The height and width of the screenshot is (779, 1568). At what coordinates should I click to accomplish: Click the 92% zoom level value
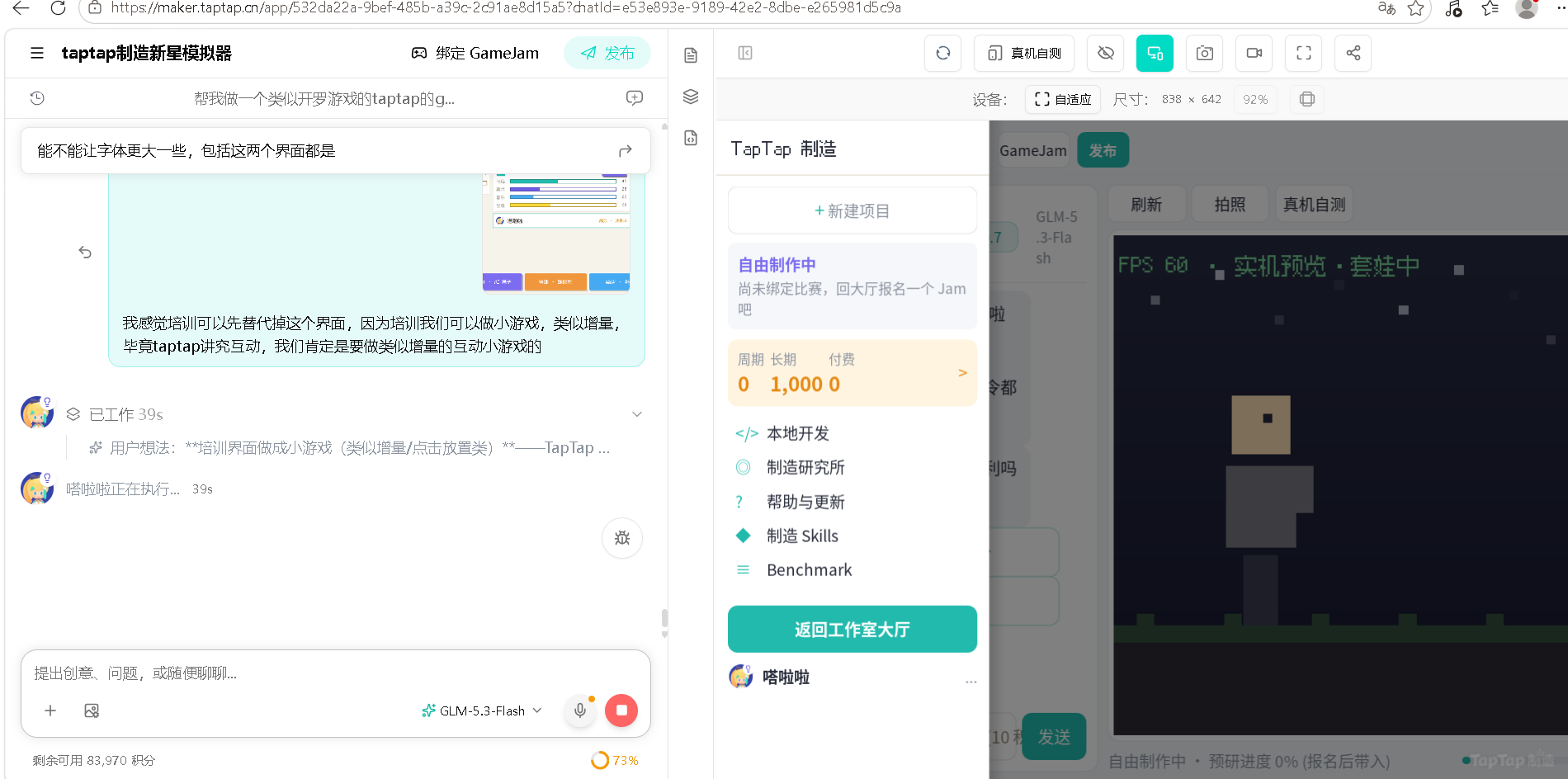1255,99
